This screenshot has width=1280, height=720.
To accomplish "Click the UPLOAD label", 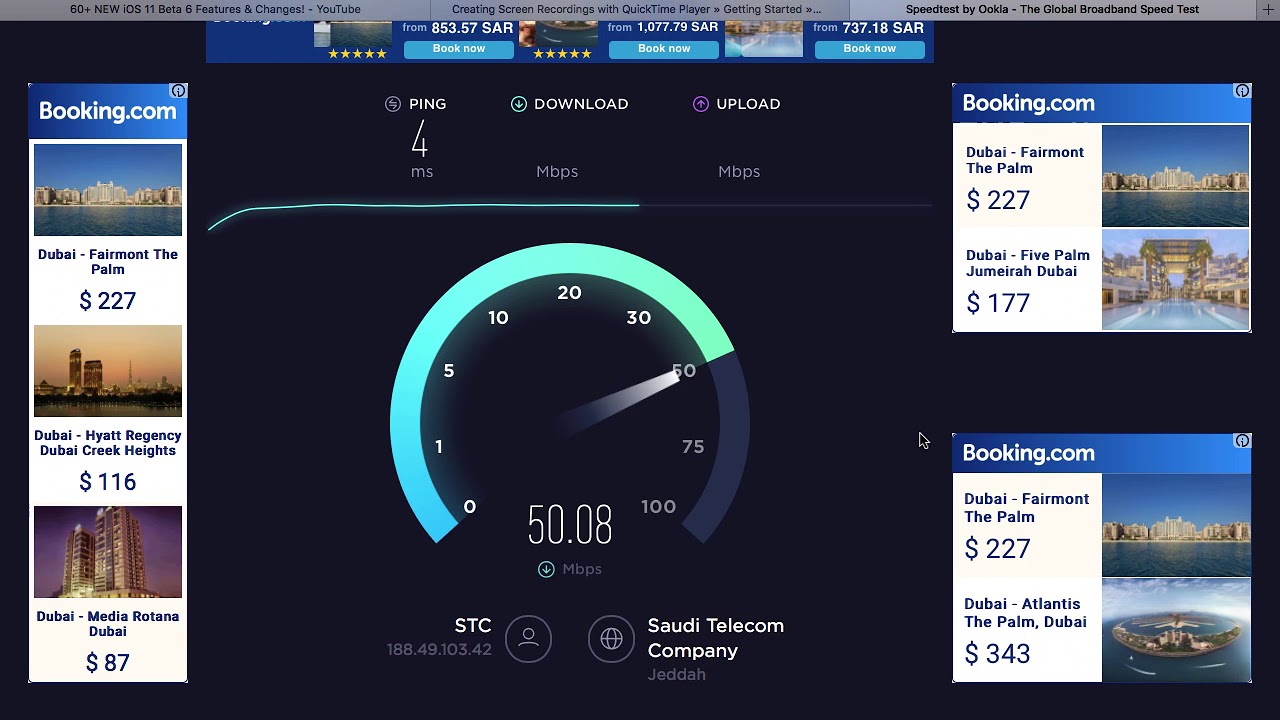I will [x=748, y=104].
